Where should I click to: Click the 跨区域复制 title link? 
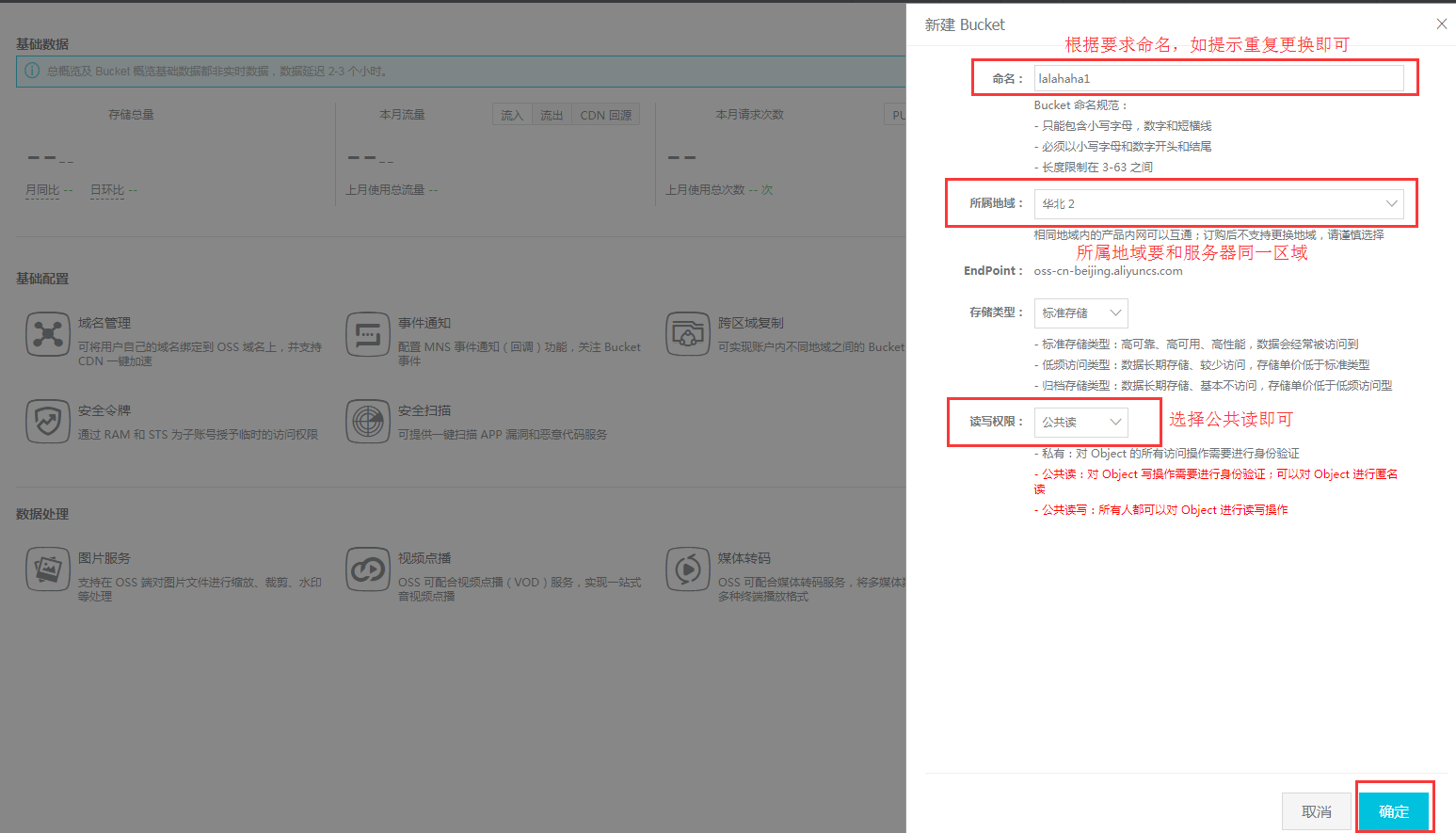coord(751,323)
